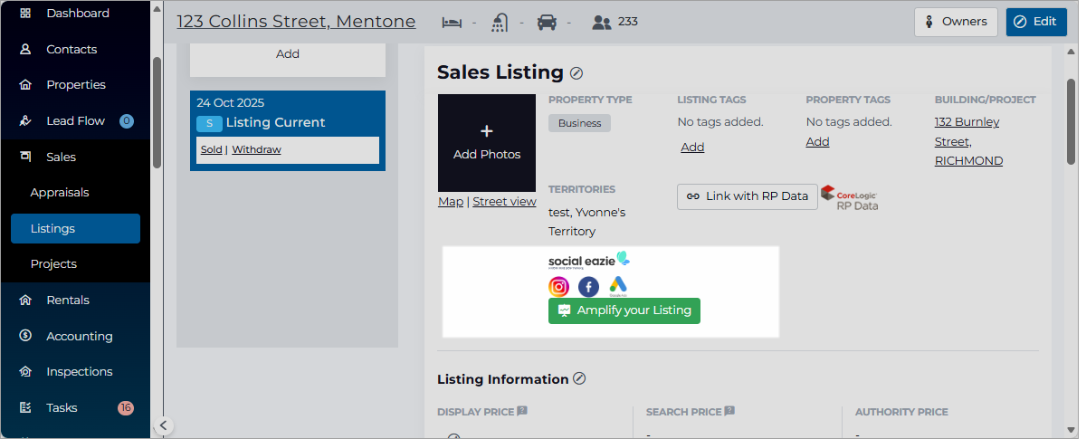Click the test, Yvonne's Territory text
The width and height of the screenshot is (1080, 439).
(x=587, y=222)
